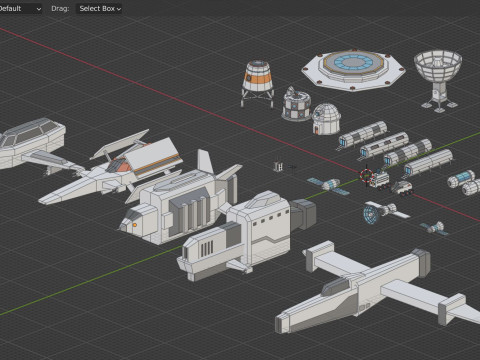This screenshot has height=360, width=480.
Task: Select the octagonal landing pad model
Action: (353, 70)
